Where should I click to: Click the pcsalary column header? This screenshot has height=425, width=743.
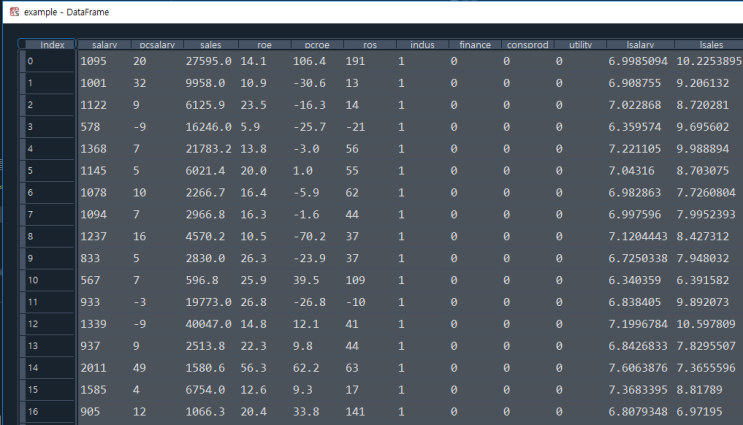157,44
